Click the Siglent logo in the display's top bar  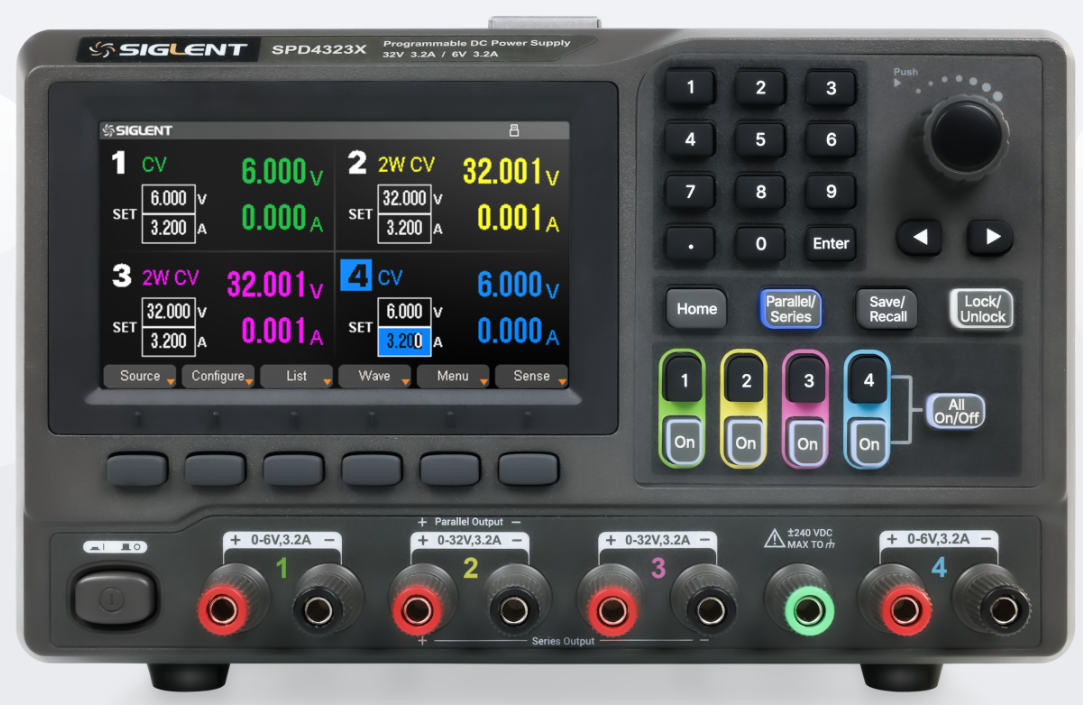(x=137, y=131)
